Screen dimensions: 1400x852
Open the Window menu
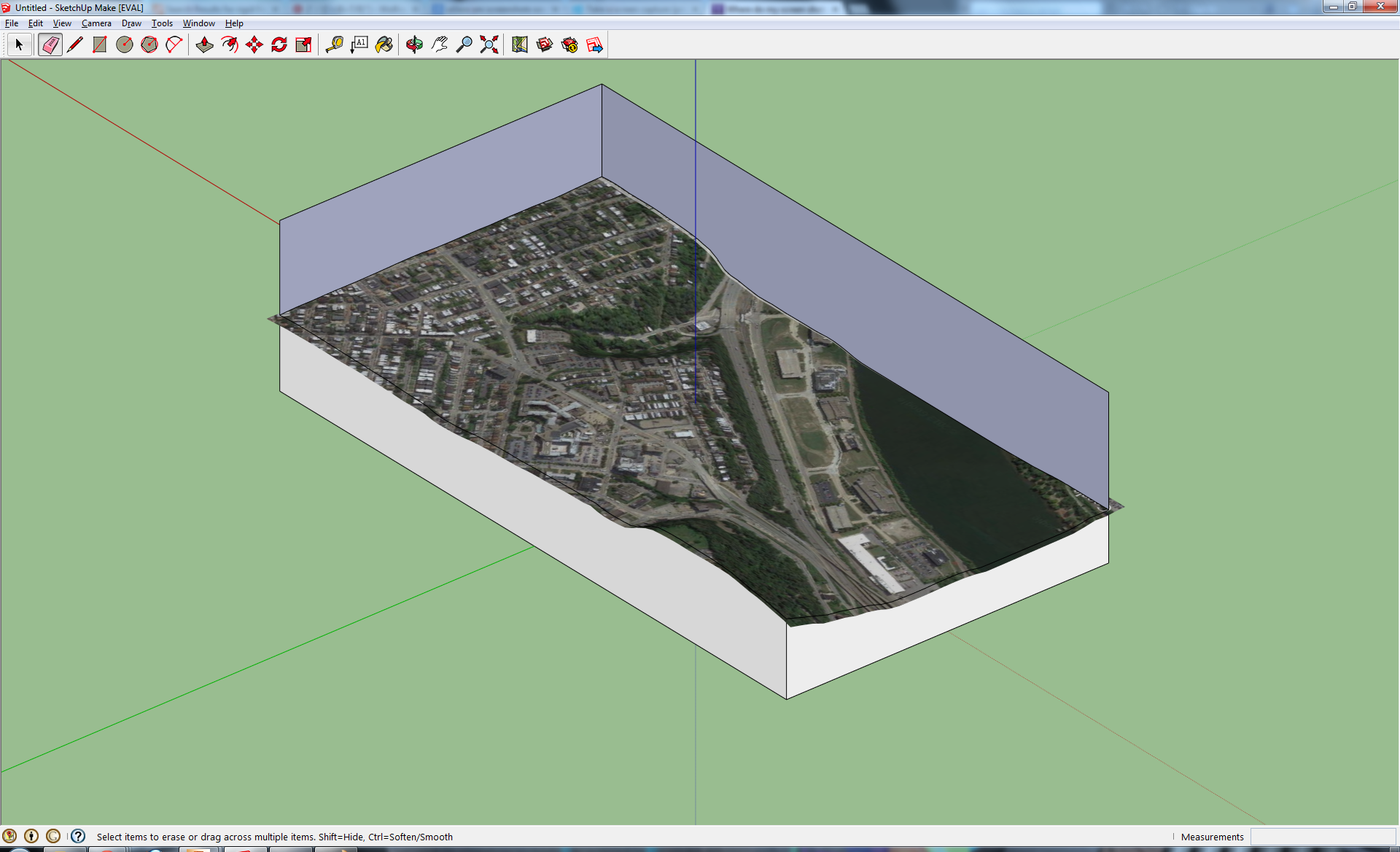[198, 23]
